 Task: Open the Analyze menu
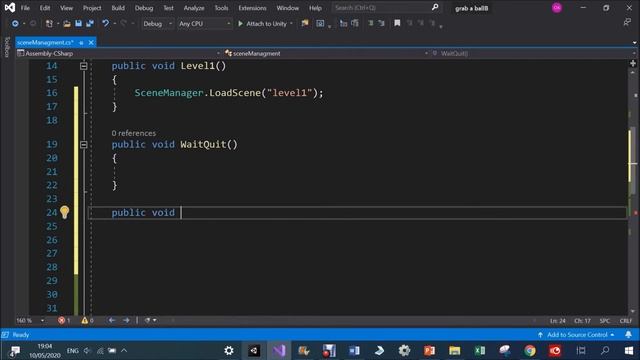(193, 8)
